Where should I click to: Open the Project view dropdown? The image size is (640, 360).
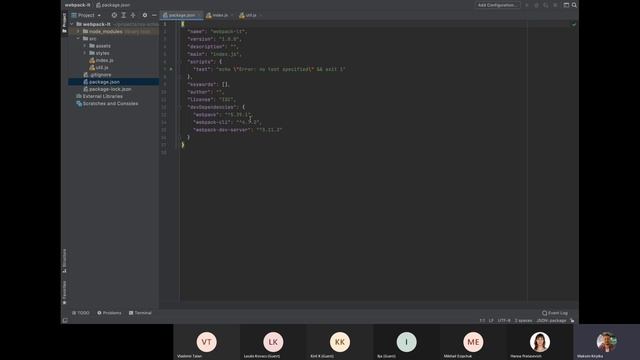pos(86,15)
